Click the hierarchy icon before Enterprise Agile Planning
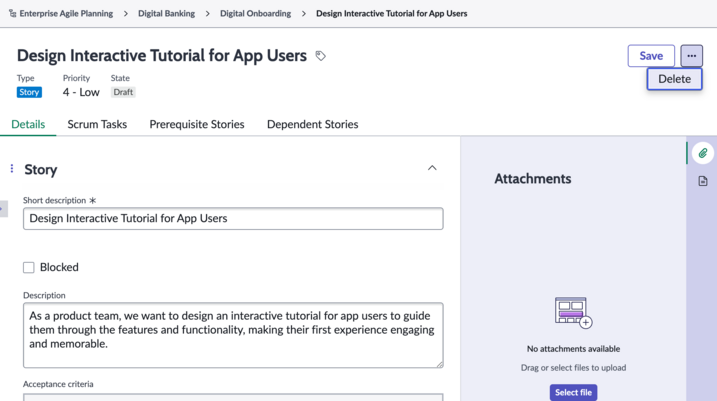 coord(12,14)
